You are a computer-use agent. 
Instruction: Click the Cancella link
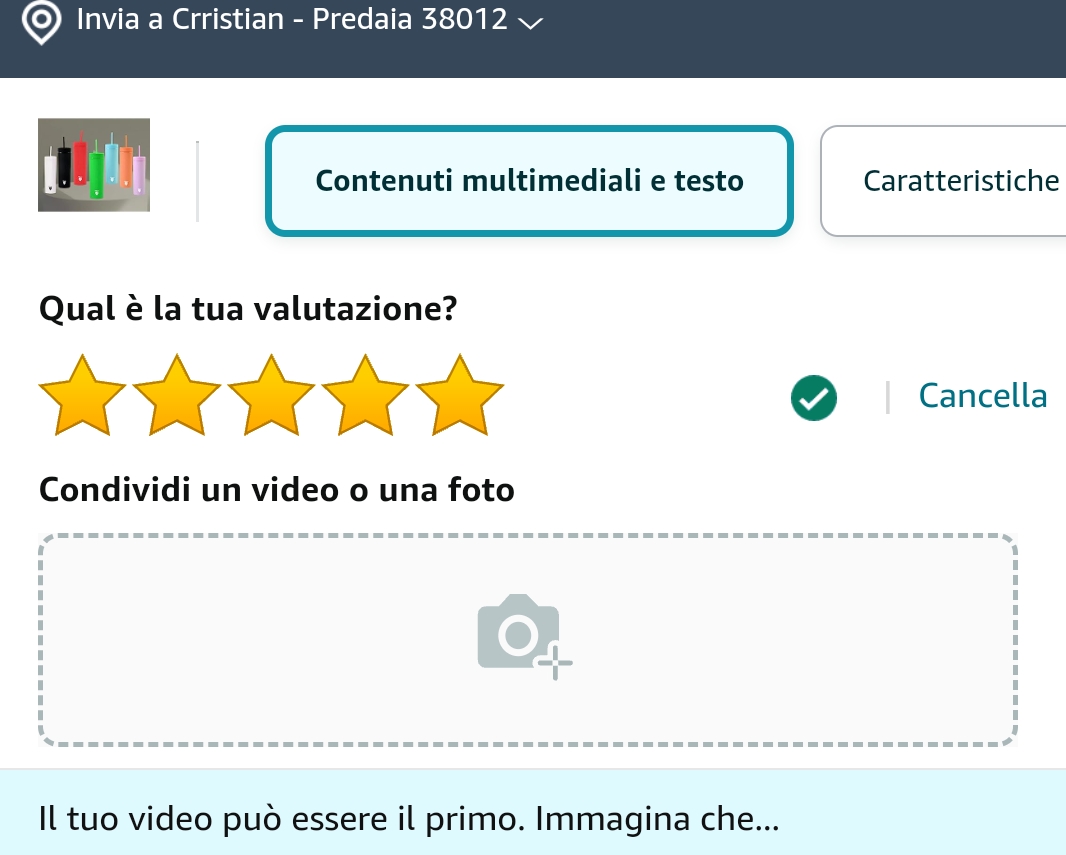point(982,396)
